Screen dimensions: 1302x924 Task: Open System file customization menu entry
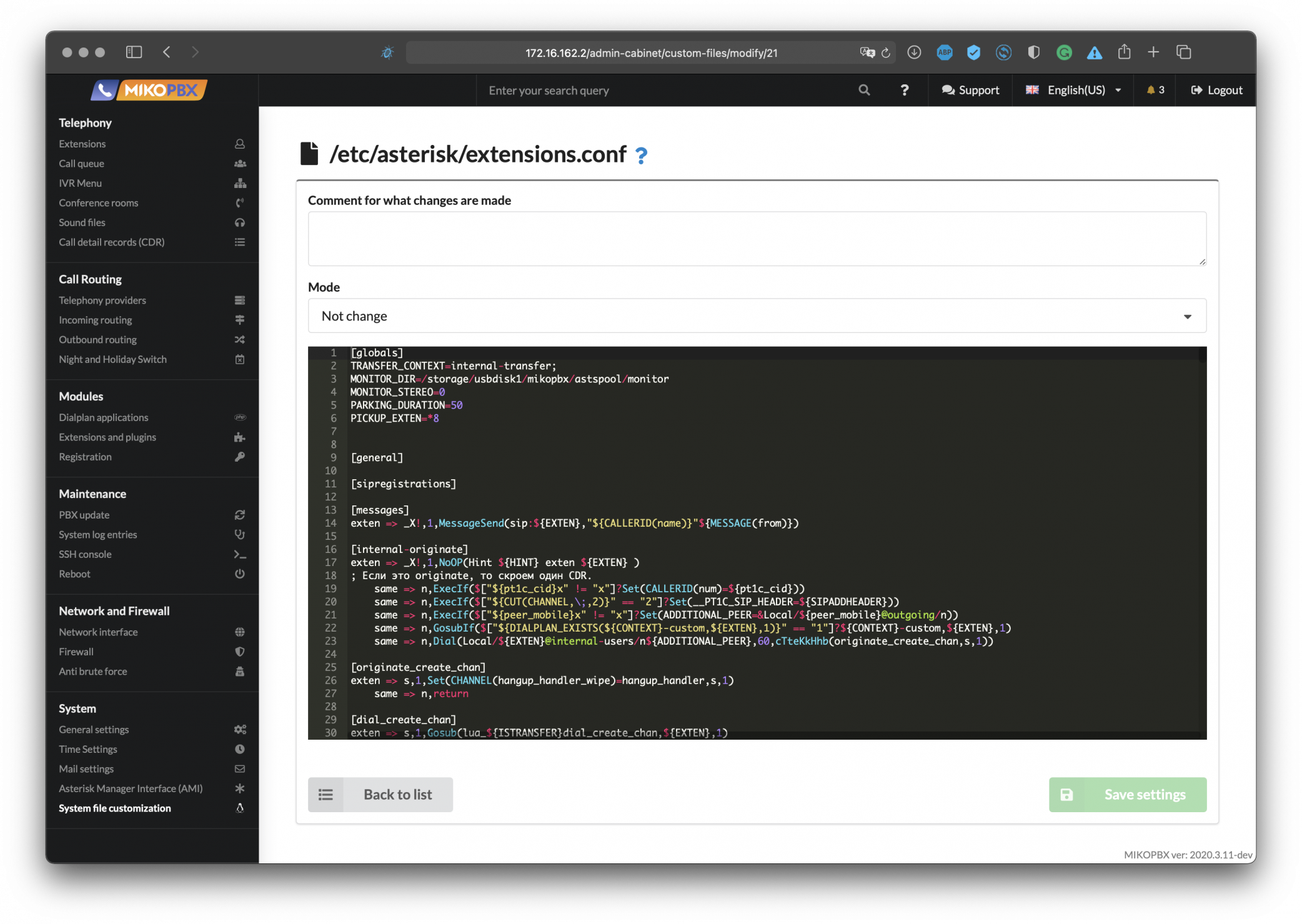(x=114, y=808)
